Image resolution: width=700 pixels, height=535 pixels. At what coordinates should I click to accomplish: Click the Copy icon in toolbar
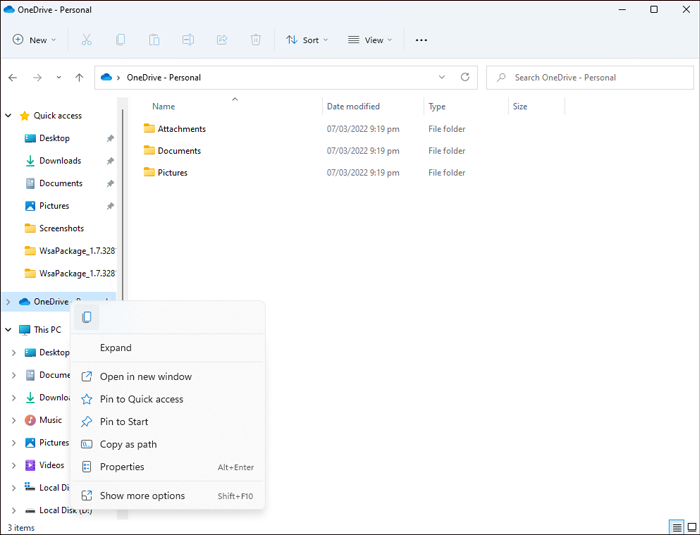coord(120,40)
